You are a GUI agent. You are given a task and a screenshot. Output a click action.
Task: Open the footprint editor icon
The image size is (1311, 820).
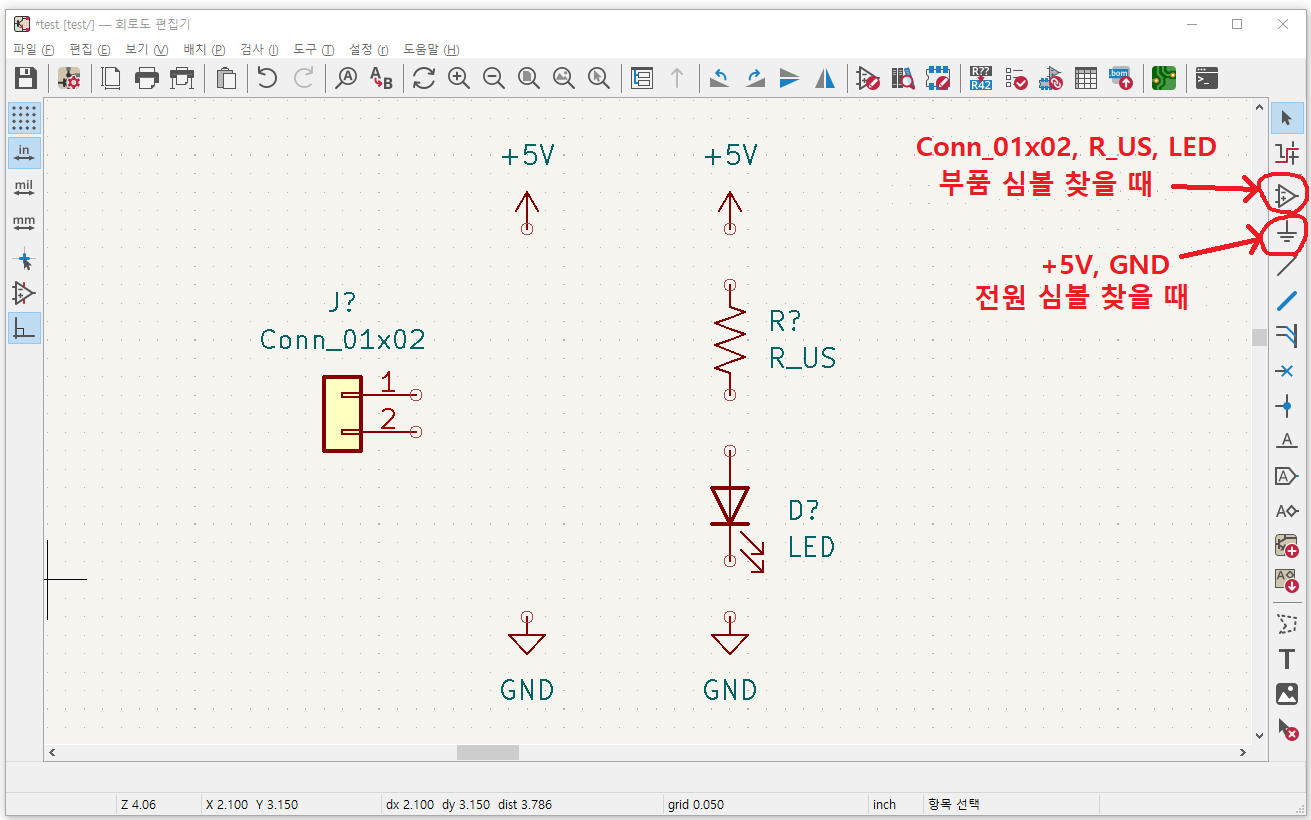coord(938,78)
